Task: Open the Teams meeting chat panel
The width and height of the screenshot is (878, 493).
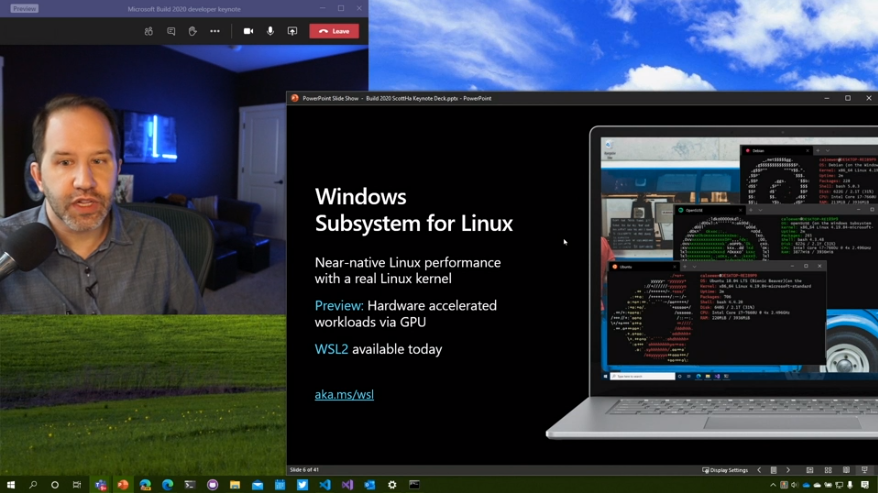Action: tap(171, 31)
